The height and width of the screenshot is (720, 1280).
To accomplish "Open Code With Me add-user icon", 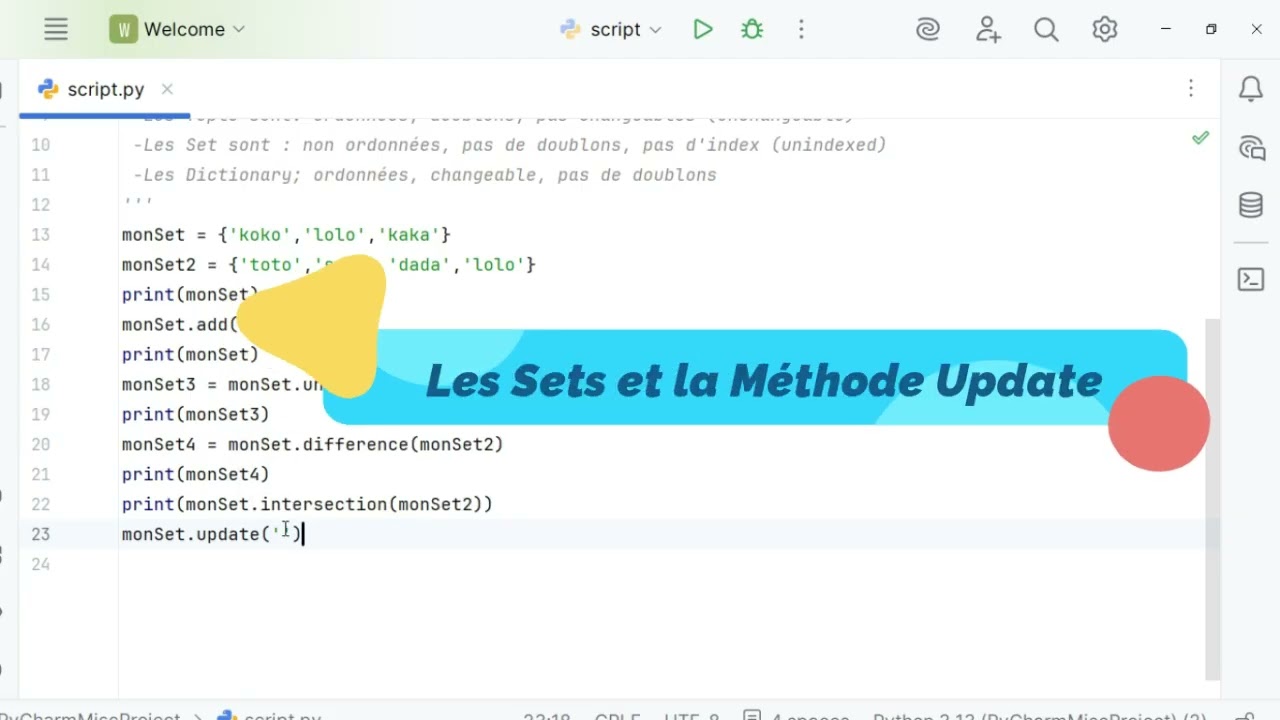I will (988, 30).
